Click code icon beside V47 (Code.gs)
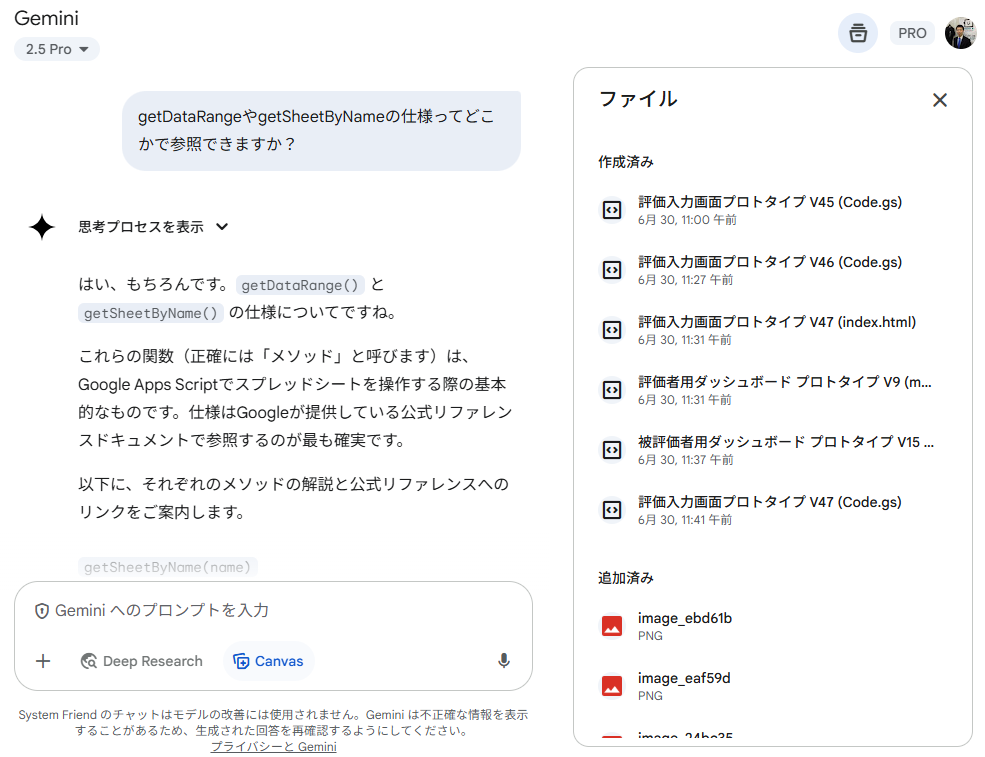 (612, 509)
